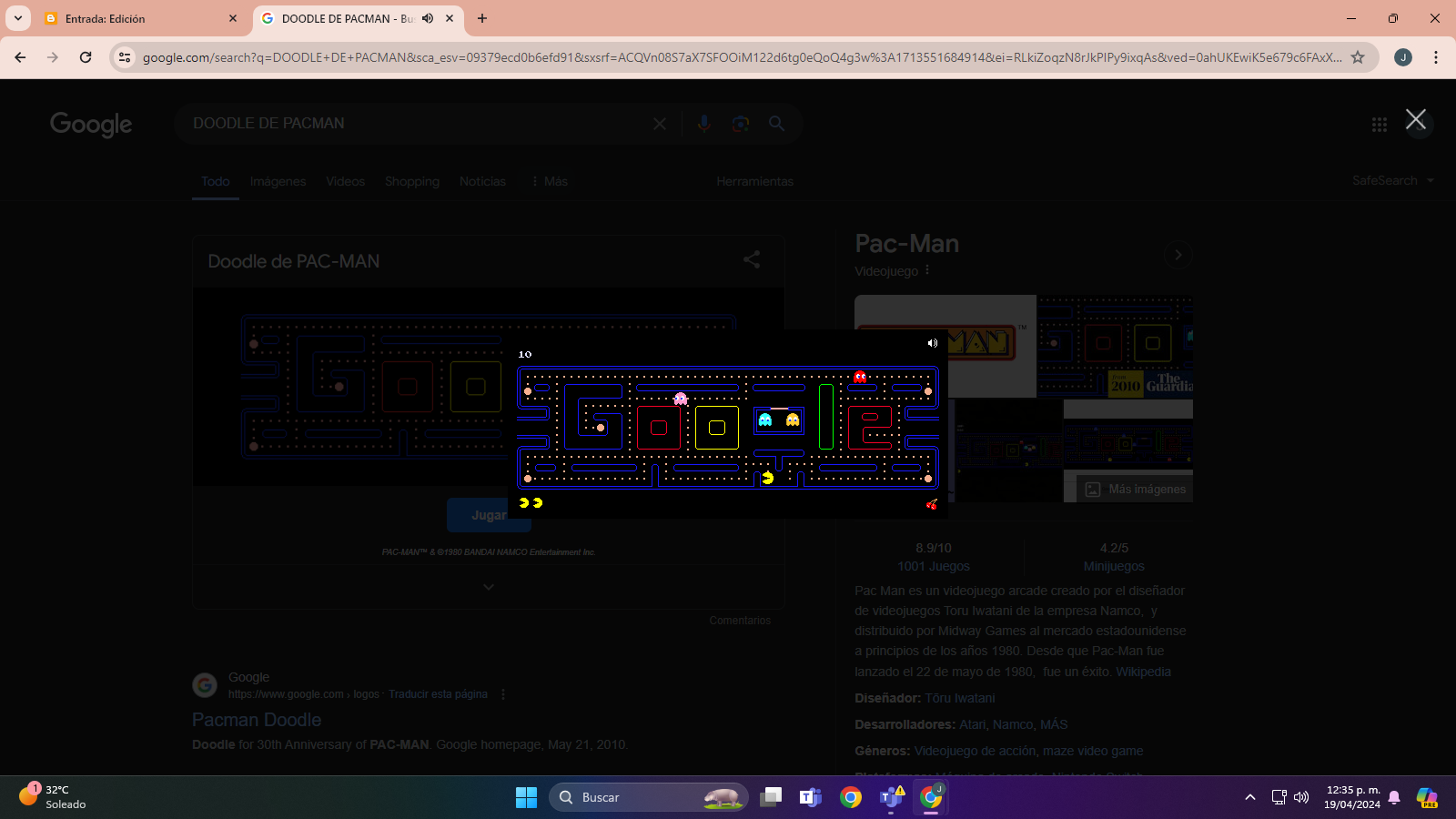This screenshot has width=1456, height=819.
Task: Open the tab search dropdown
Action: pyautogui.click(x=18, y=18)
